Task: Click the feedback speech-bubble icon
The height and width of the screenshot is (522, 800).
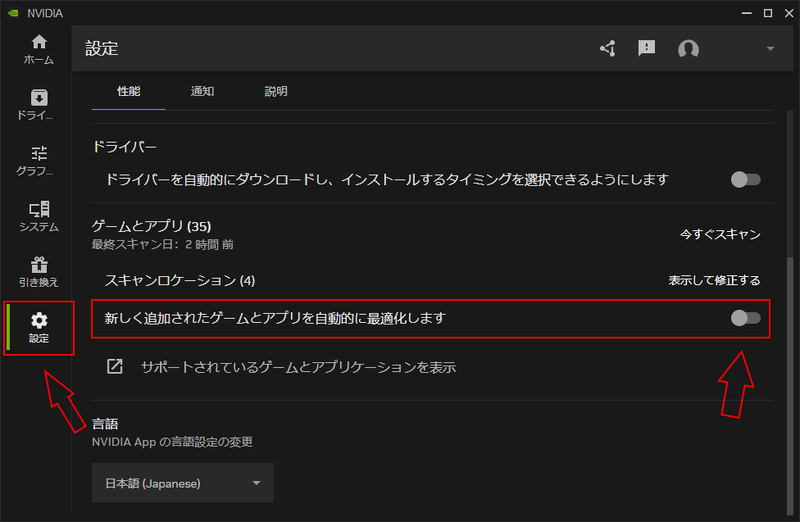Action: (646, 48)
